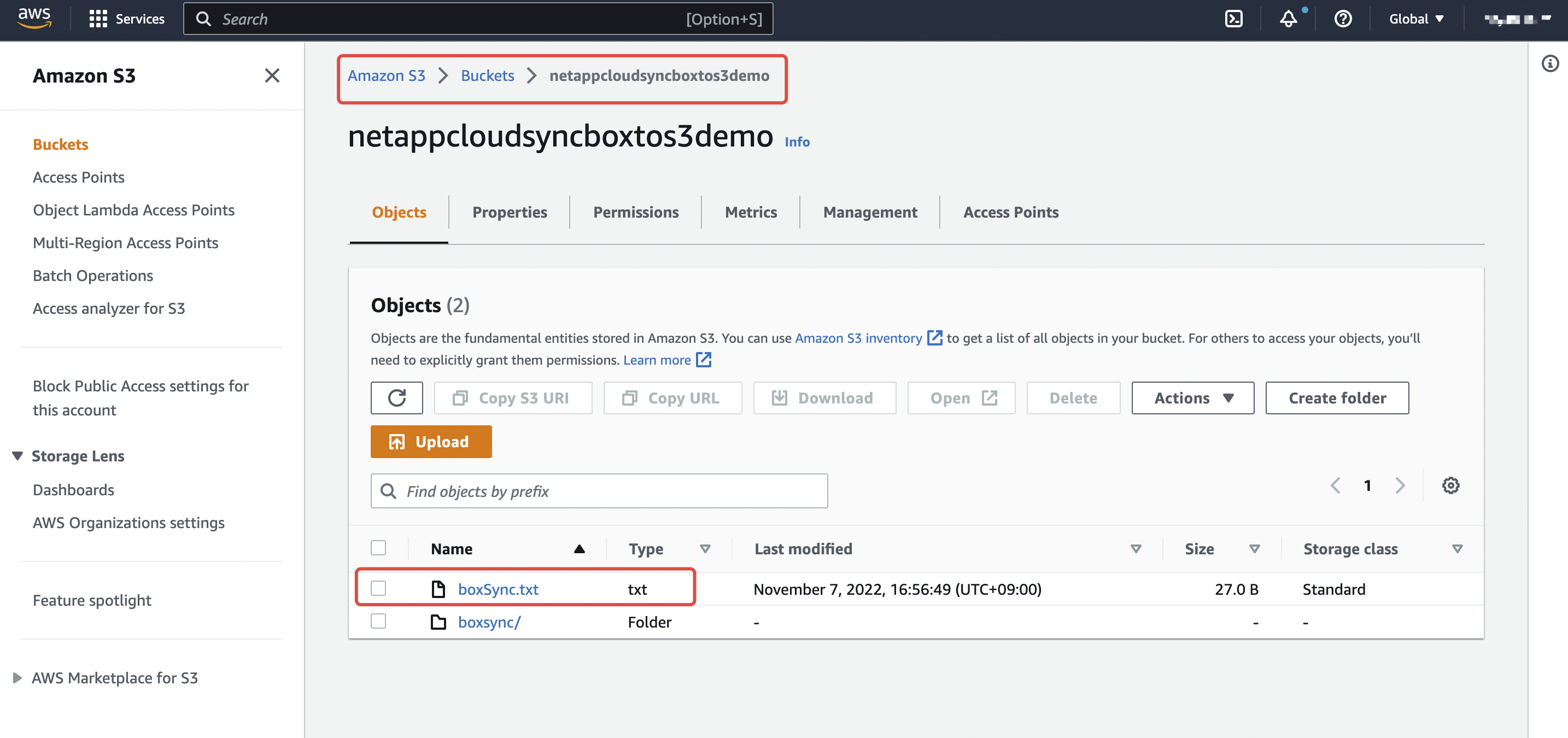Create a new folder in the bucket

pyautogui.click(x=1337, y=398)
